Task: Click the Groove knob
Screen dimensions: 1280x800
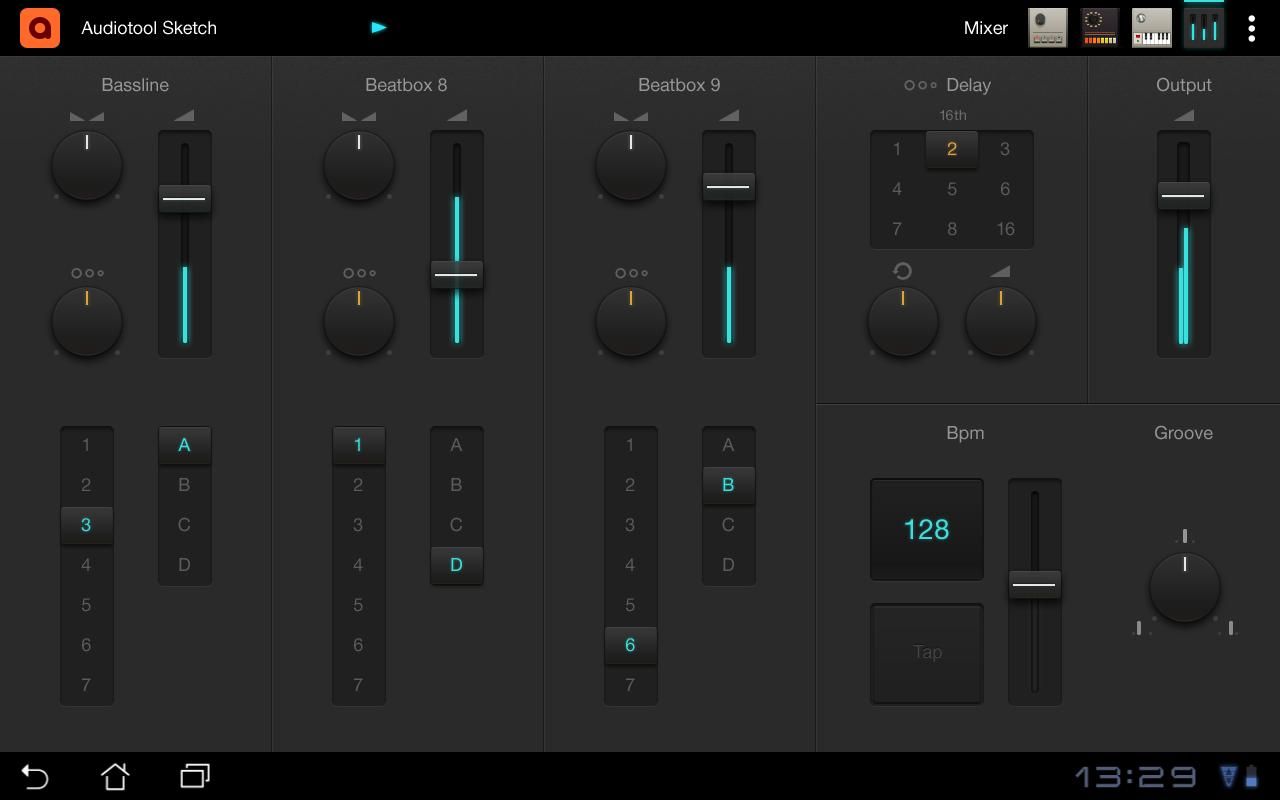Action: [x=1184, y=587]
